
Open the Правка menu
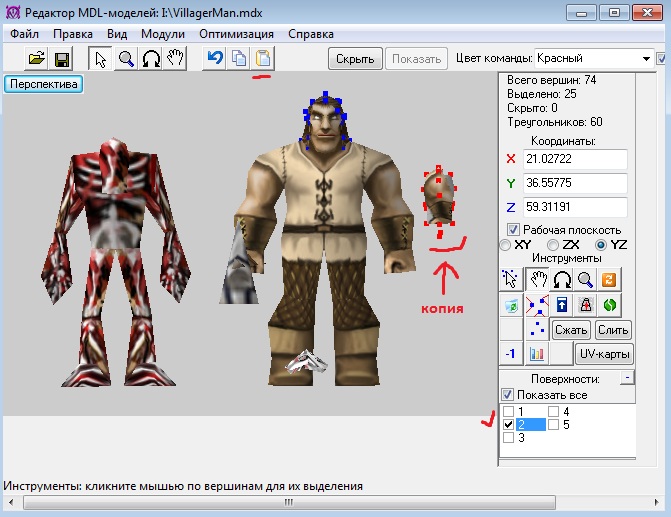click(x=73, y=34)
